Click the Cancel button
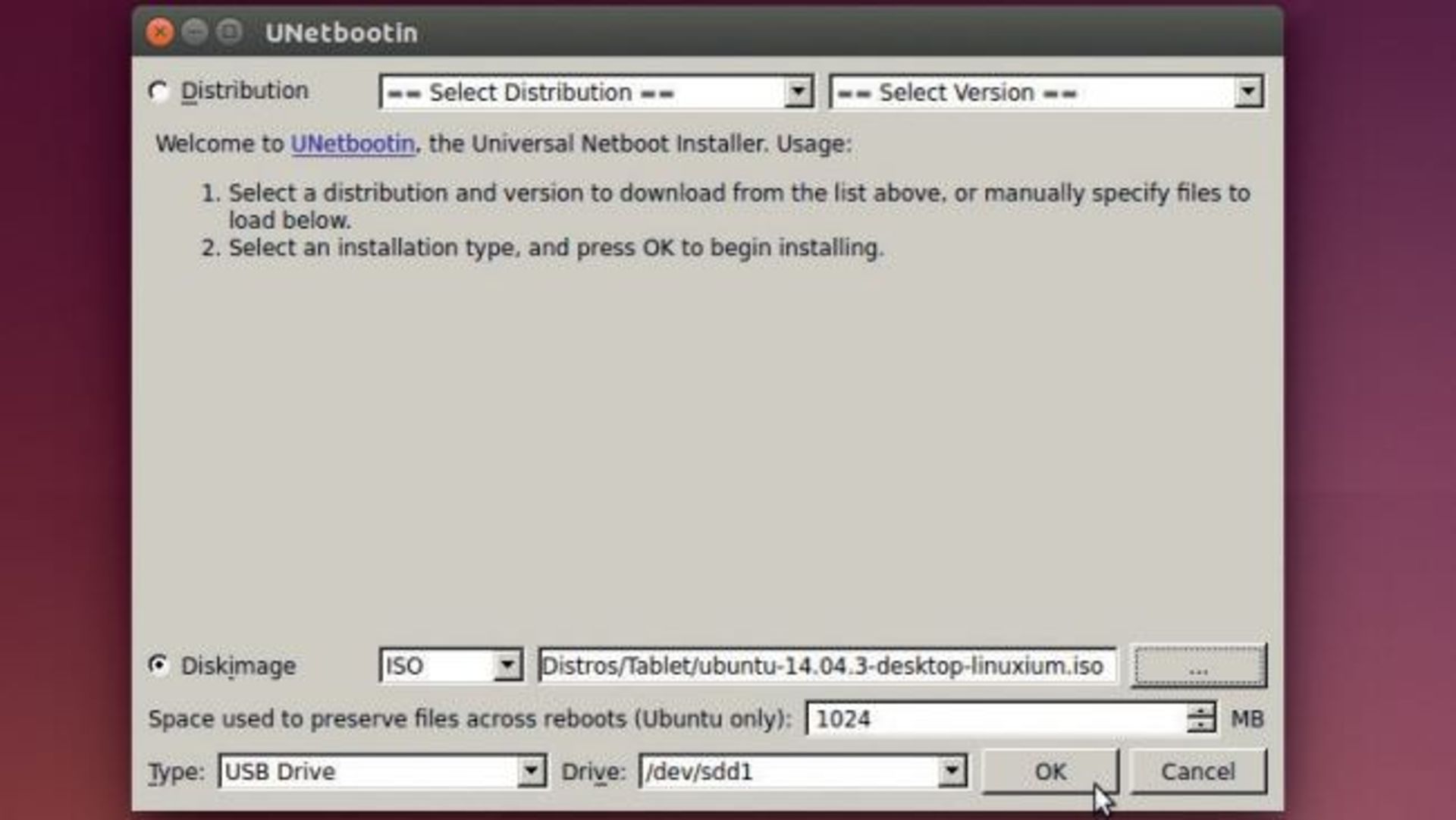The height and width of the screenshot is (820, 1456). [1198, 771]
